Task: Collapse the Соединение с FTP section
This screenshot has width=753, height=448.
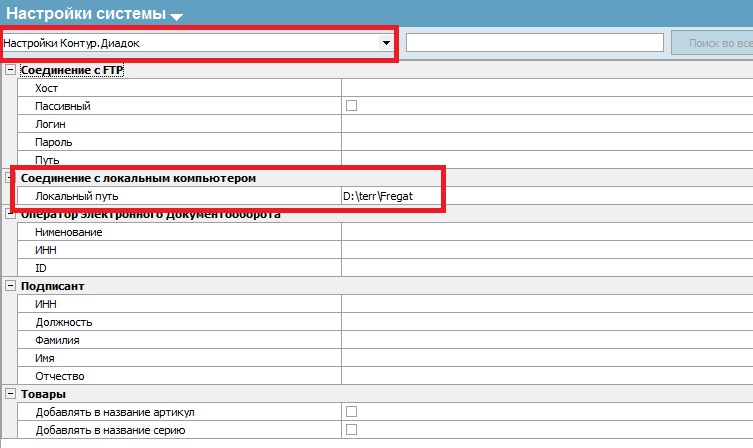Action: 10,70
